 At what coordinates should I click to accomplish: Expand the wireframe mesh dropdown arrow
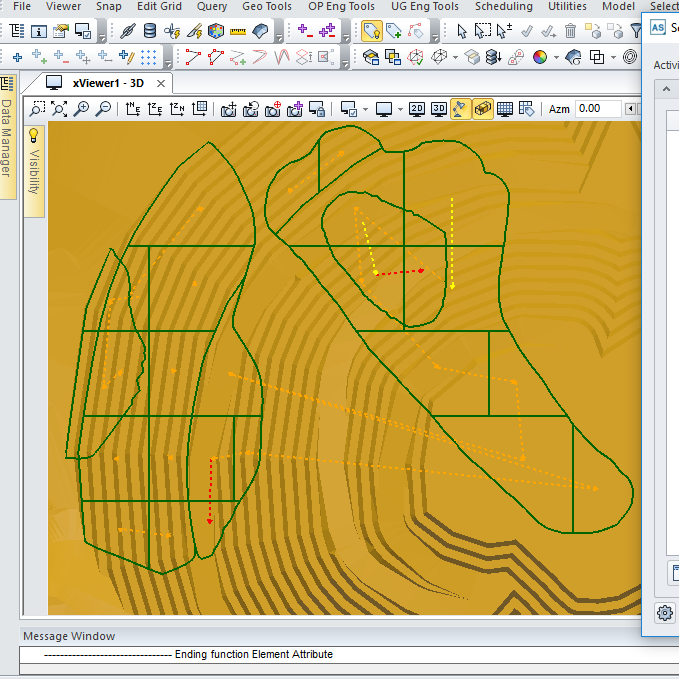455,57
